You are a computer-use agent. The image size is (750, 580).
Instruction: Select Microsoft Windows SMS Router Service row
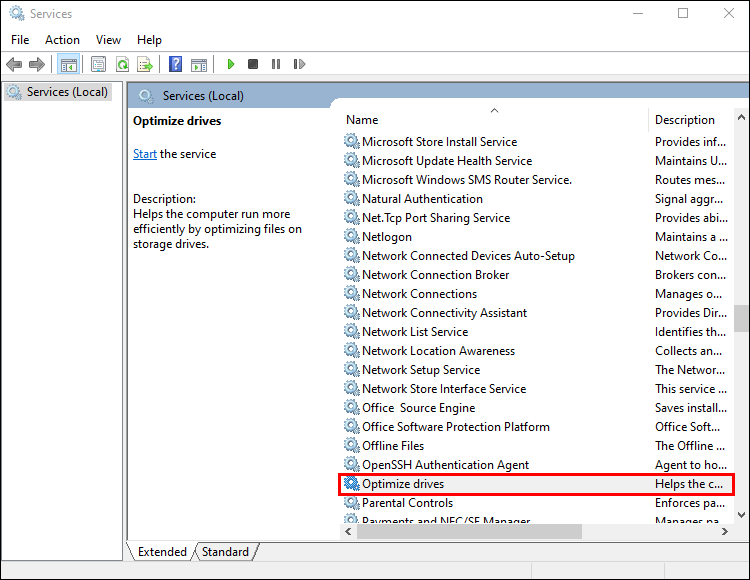pos(537,180)
